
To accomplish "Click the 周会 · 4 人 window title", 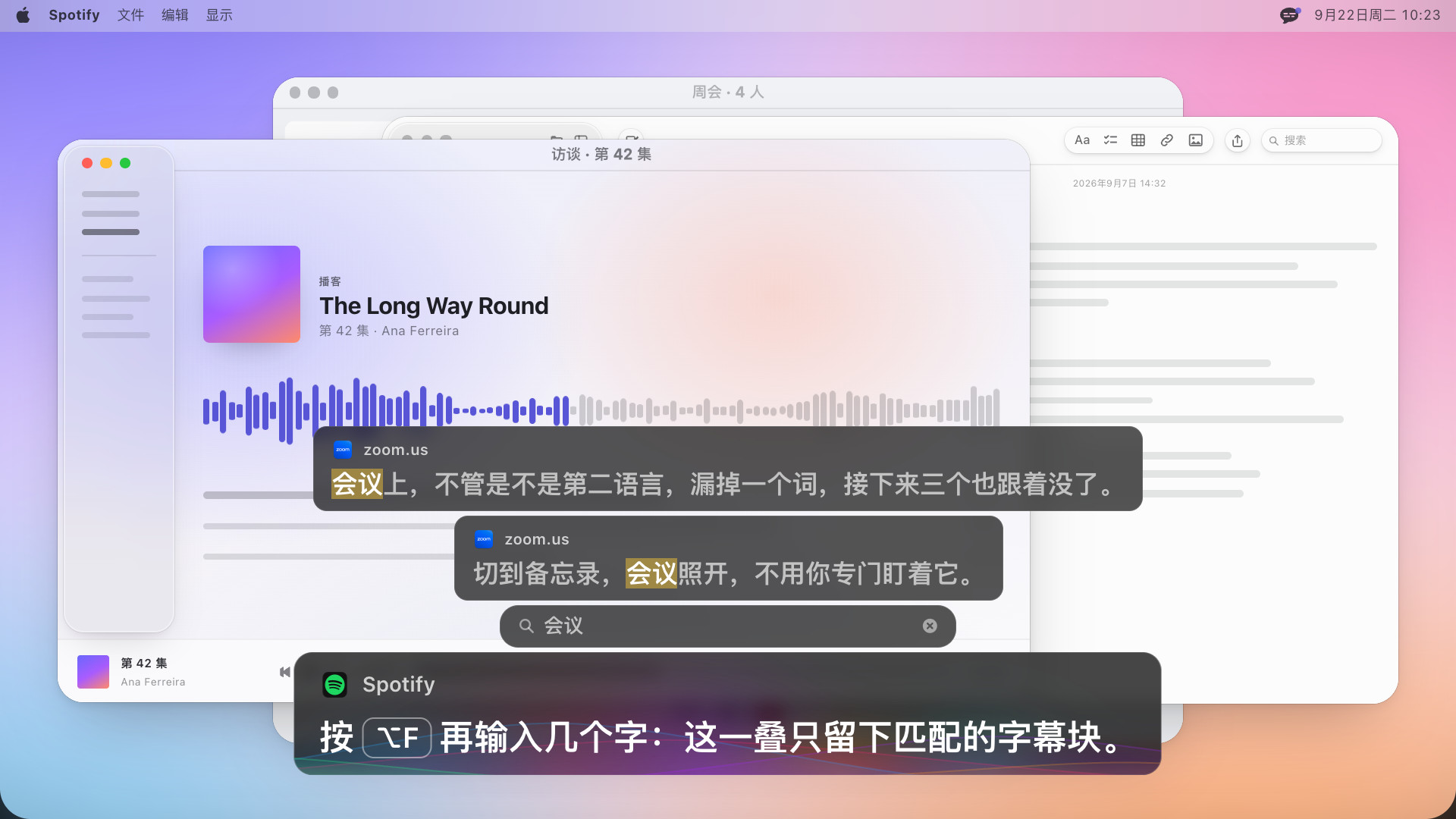I will pyautogui.click(x=728, y=92).
